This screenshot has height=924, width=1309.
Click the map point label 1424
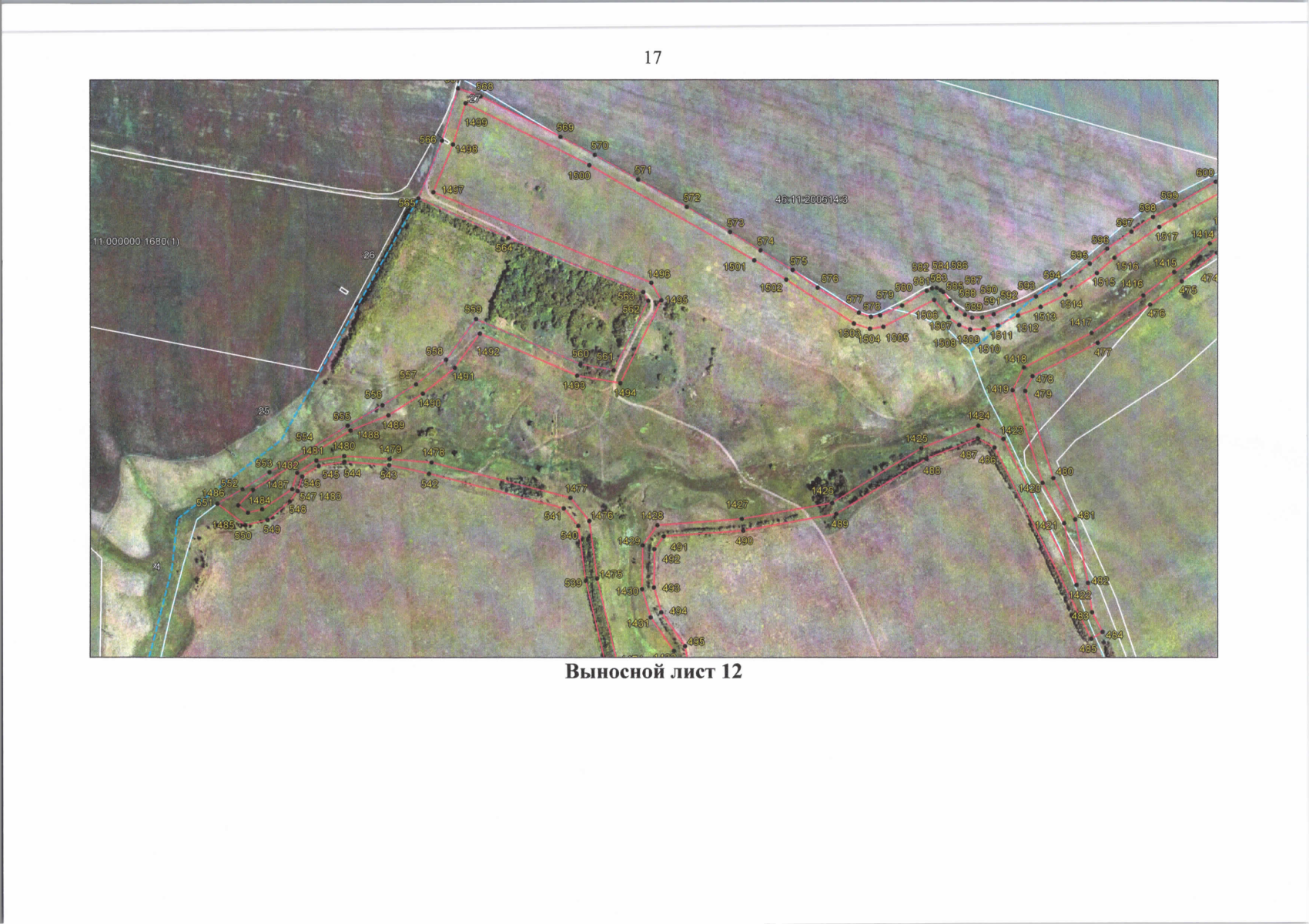(x=979, y=416)
